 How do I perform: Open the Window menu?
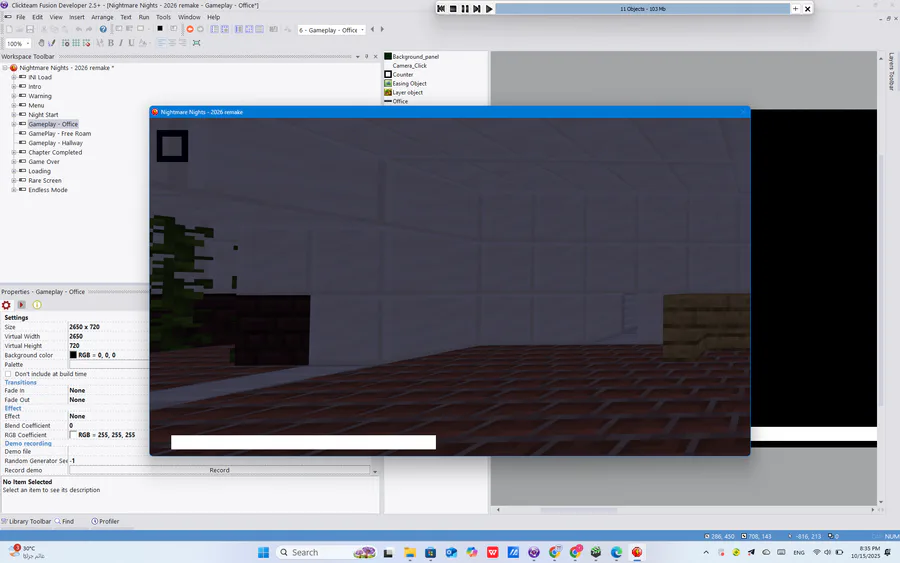click(x=189, y=17)
